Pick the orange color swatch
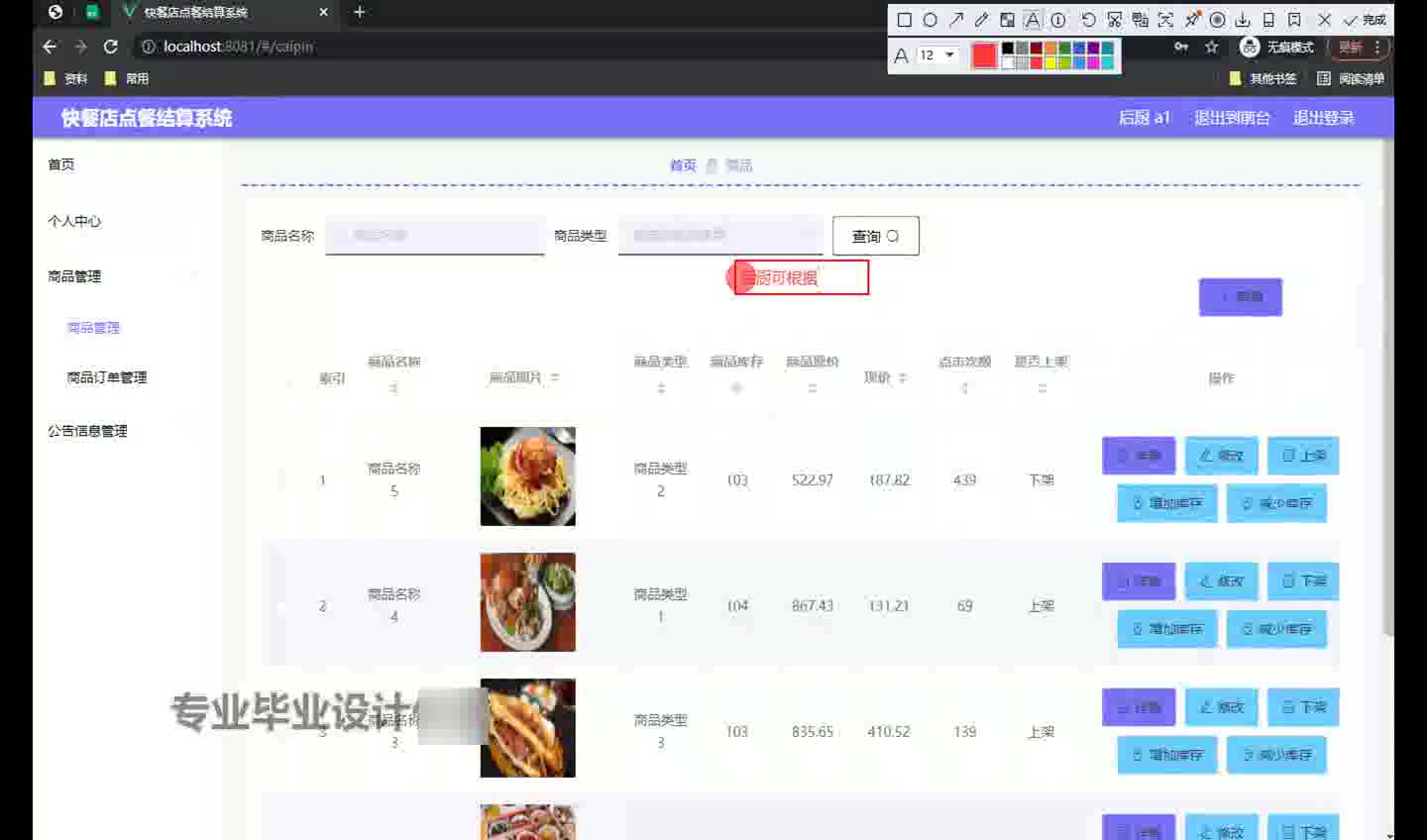 click(1050, 49)
